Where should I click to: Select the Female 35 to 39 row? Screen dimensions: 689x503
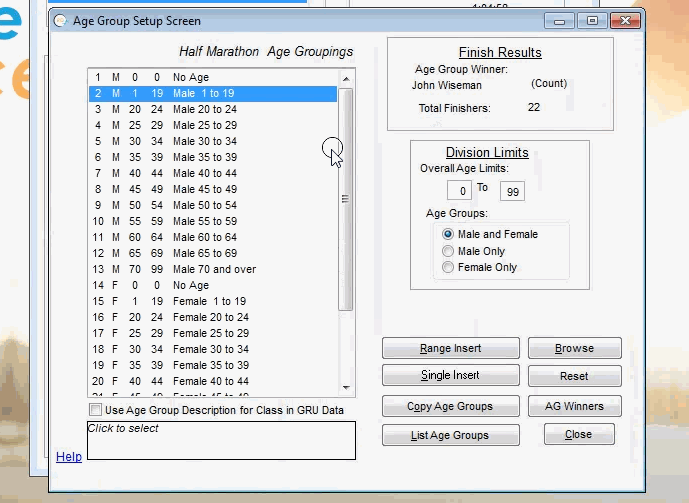pyautogui.click(x=213, y=365)
